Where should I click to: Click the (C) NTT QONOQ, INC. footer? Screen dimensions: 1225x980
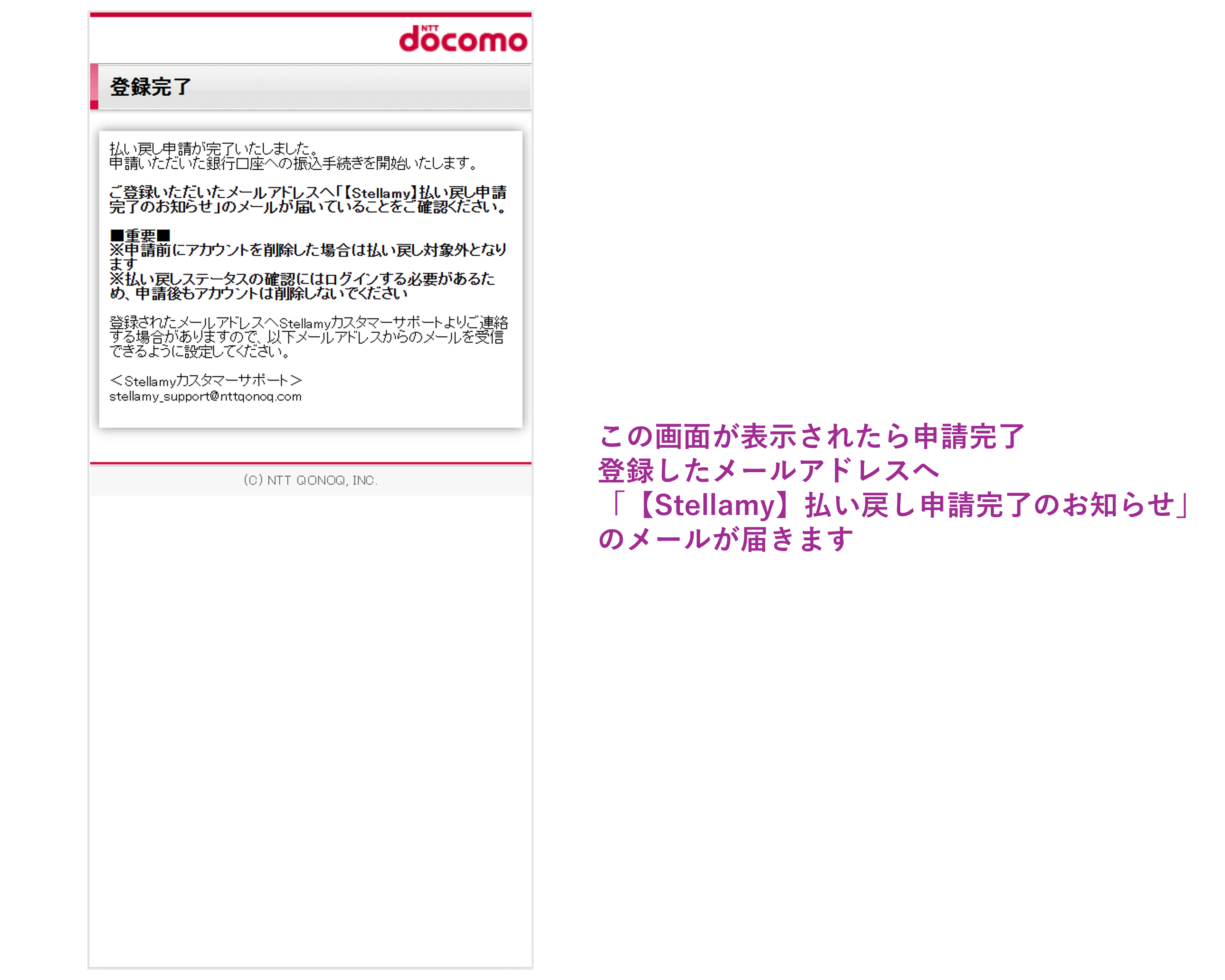point(310,481)
